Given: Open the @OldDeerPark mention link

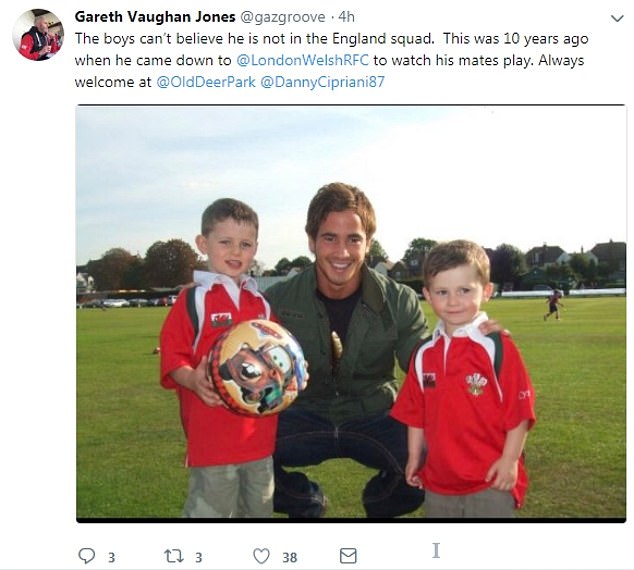Looking at the screenshot, I should pyautogui.click(x=206, y=82).
